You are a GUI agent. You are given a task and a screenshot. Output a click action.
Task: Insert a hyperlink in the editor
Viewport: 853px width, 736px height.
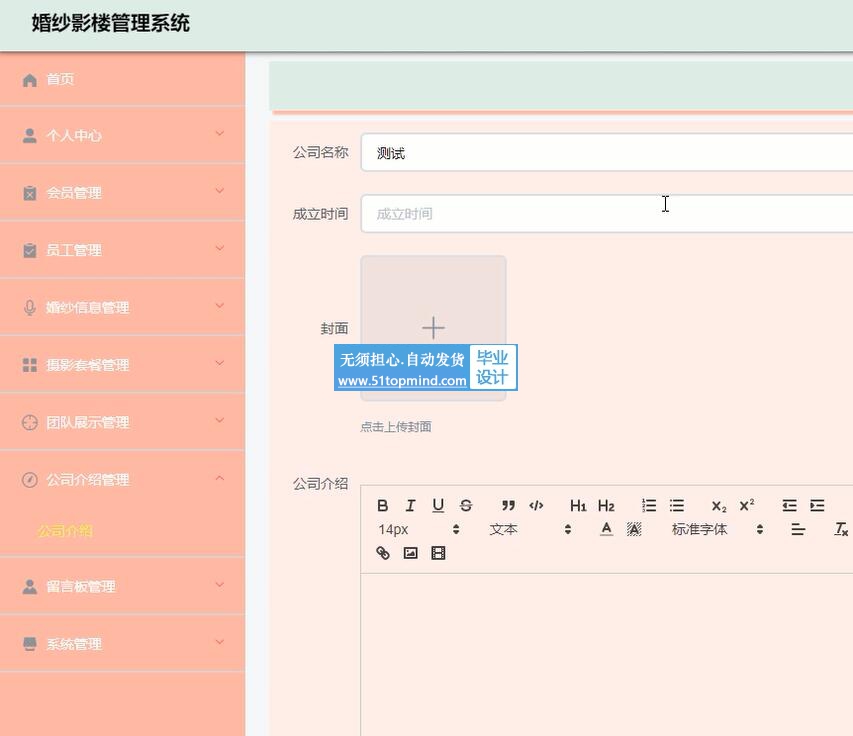(x=383, y=553)
